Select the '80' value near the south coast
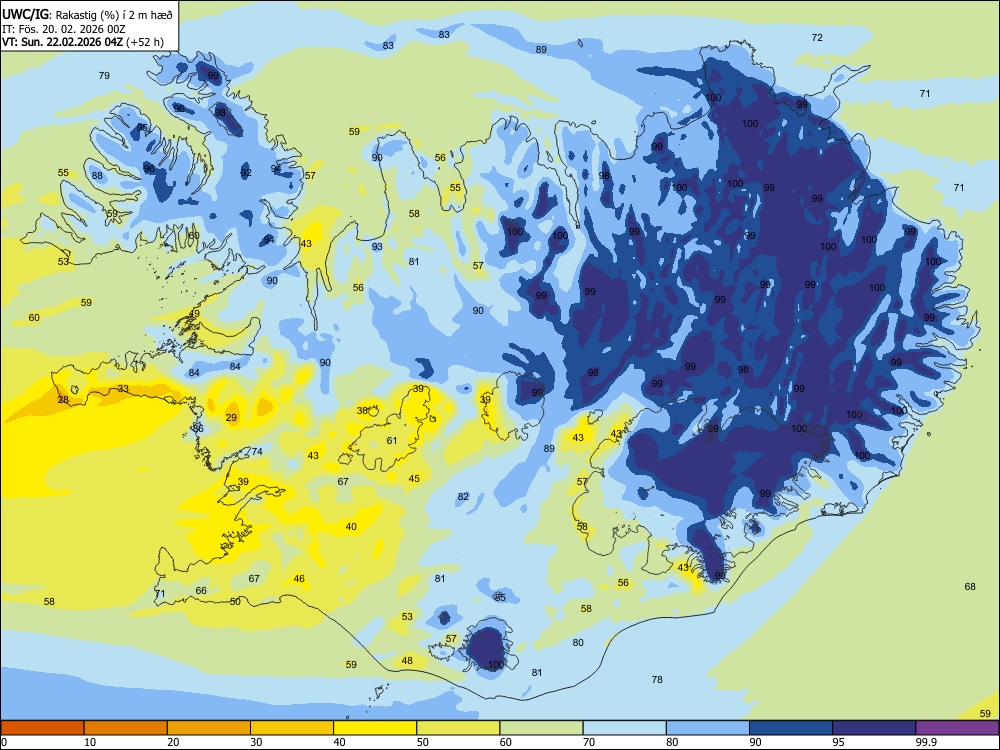The image size is (1000, 750). coord(578,643)
